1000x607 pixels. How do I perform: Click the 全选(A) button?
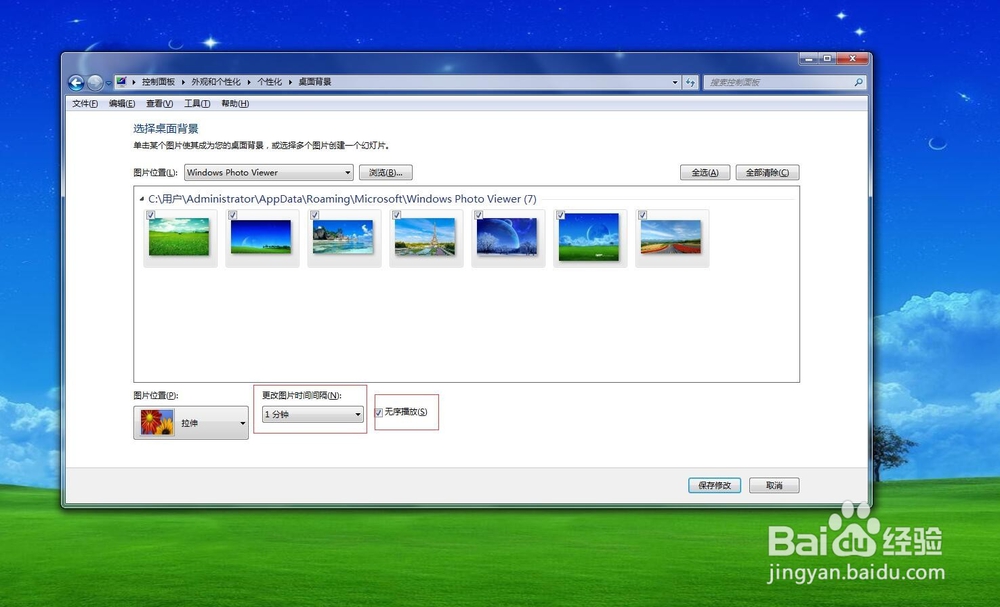tap(705, 172)
